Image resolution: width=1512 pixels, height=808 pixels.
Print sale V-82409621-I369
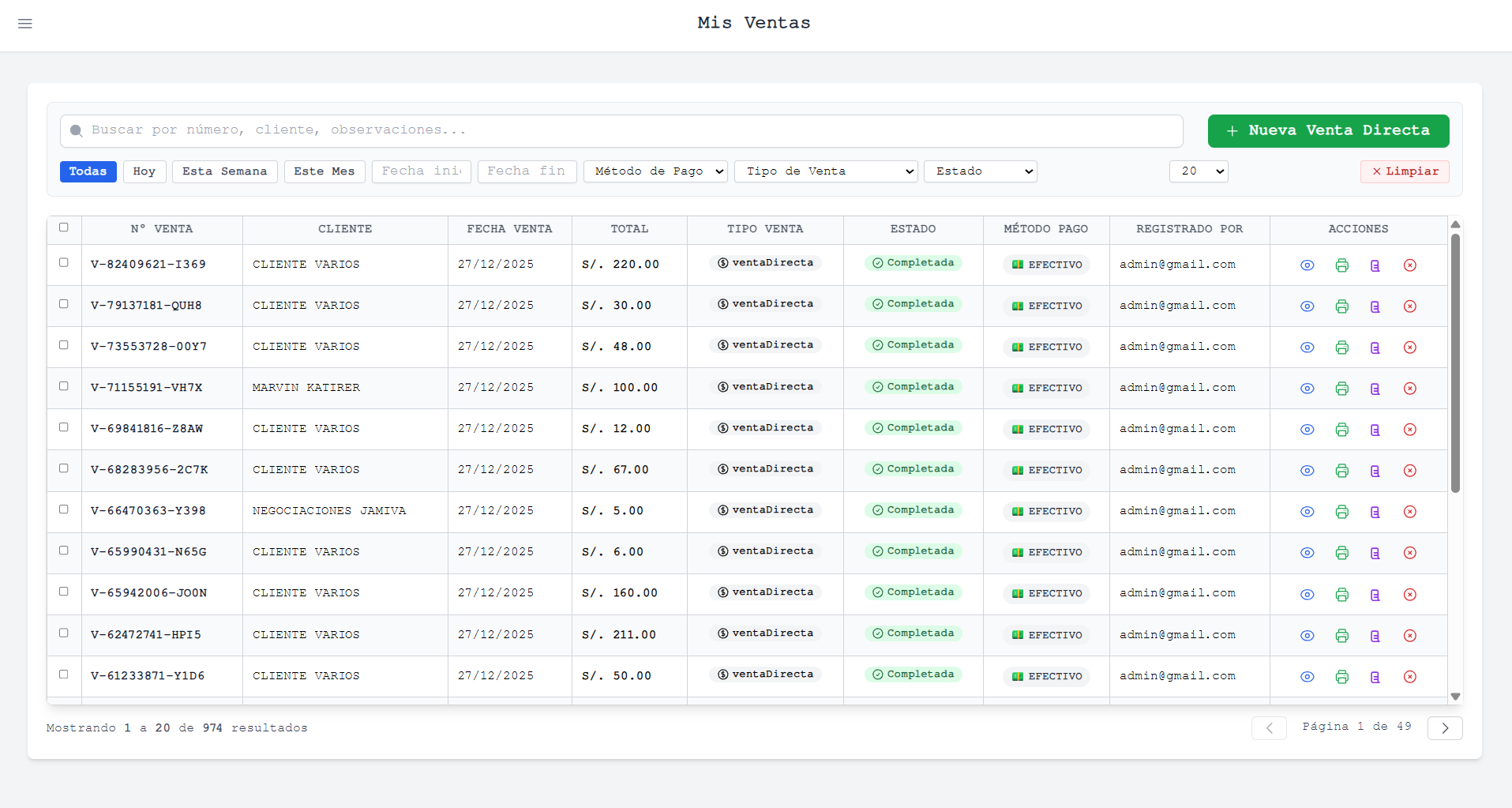click(x=1342, y=265)
